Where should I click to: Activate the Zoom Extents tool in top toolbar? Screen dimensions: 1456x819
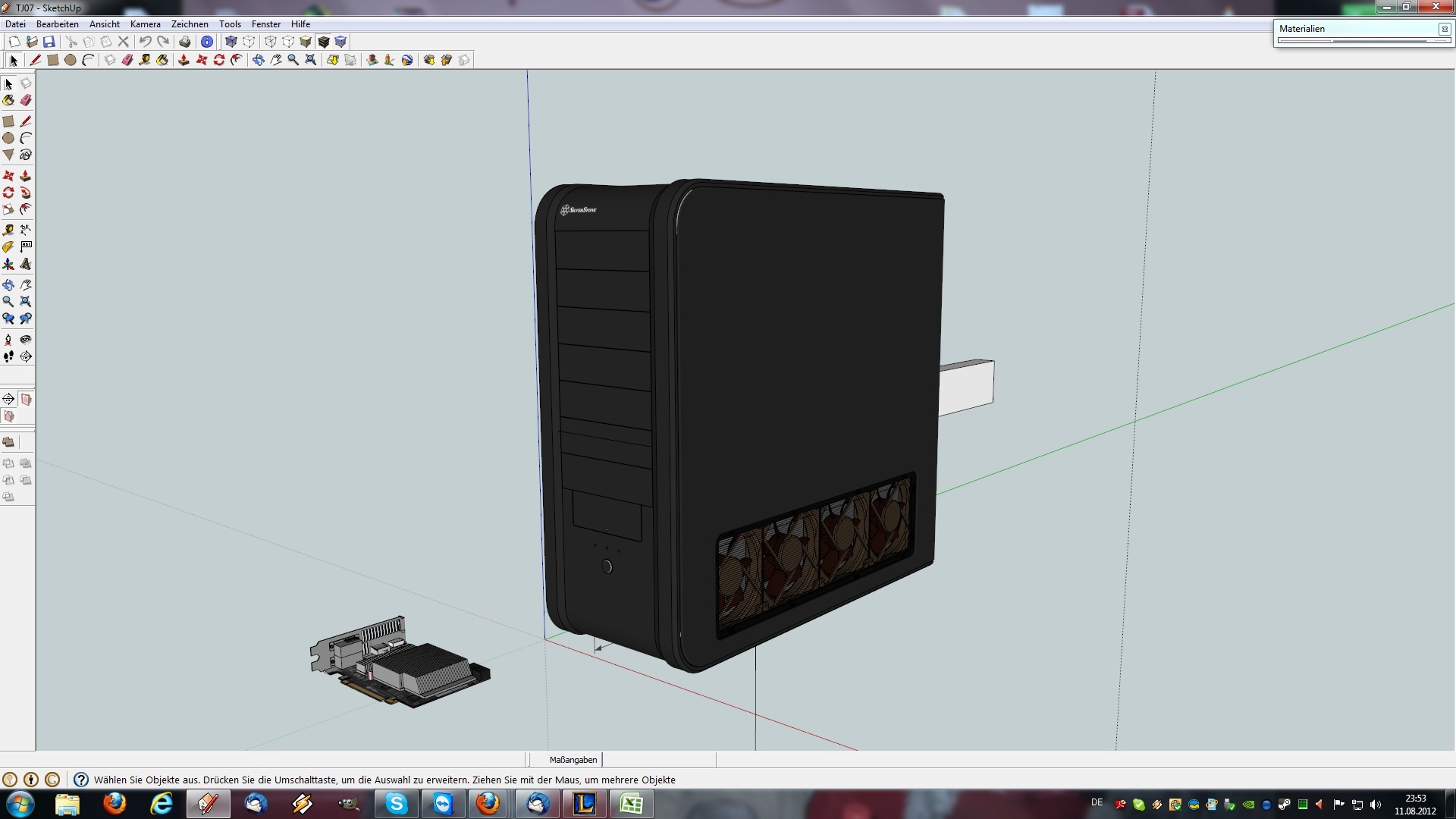[x=310, y=60]
